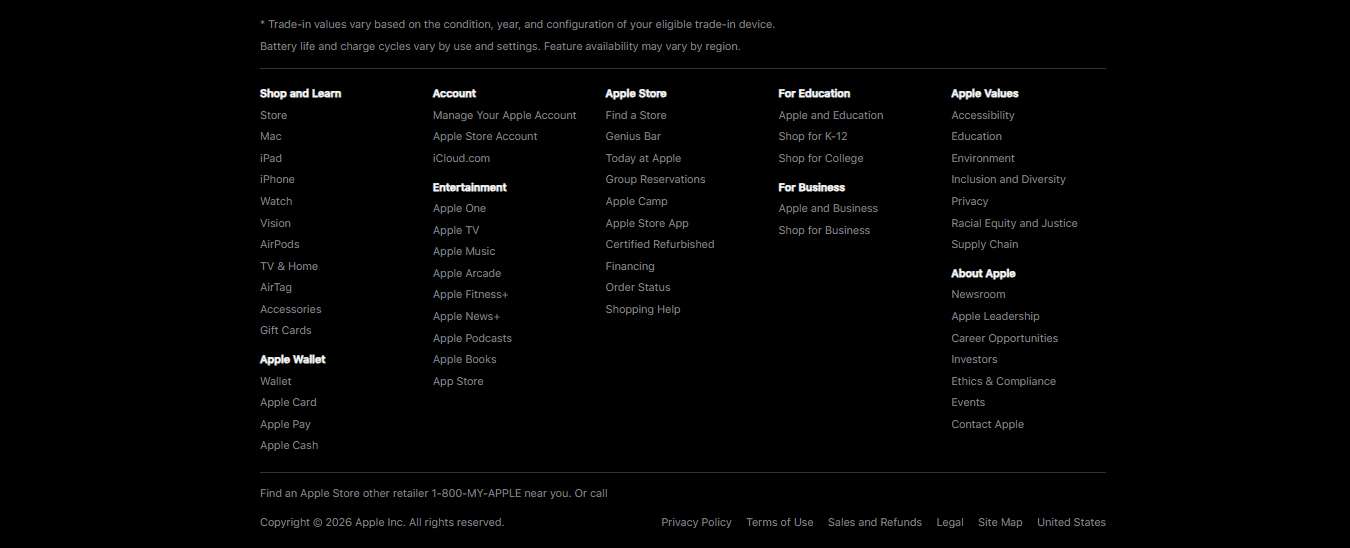Open the Investors link
Screen dimensions: 1350x548
click(x=974, y=359)
